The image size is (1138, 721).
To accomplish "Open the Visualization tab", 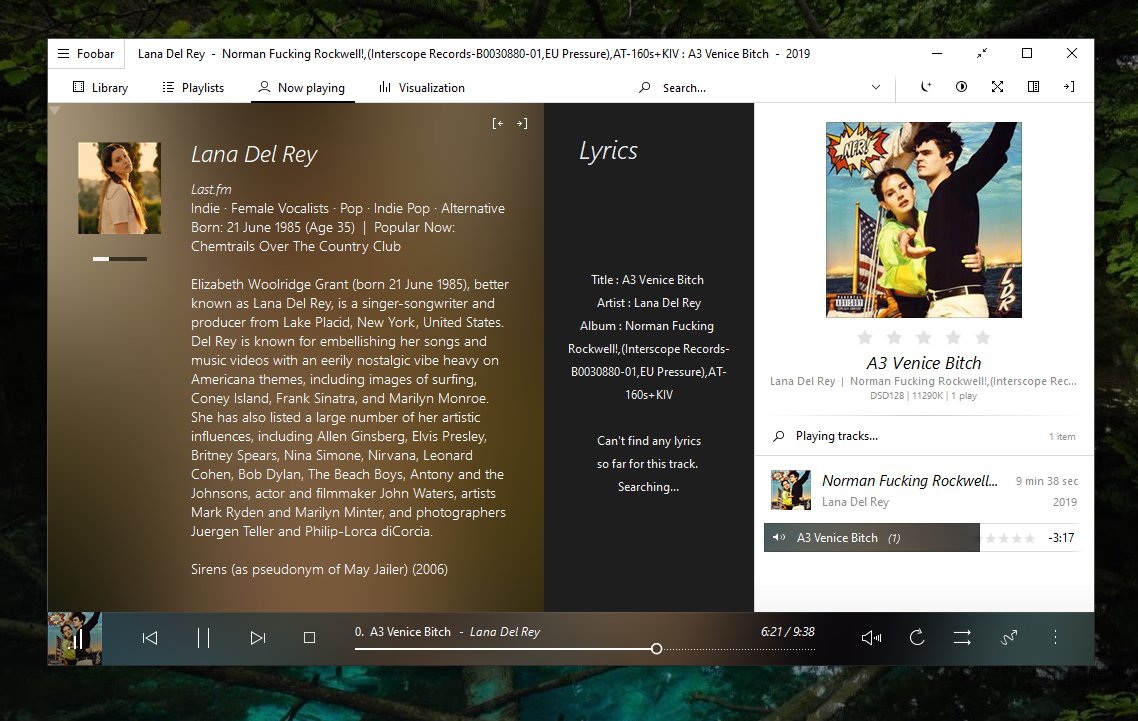I will 422,87.
